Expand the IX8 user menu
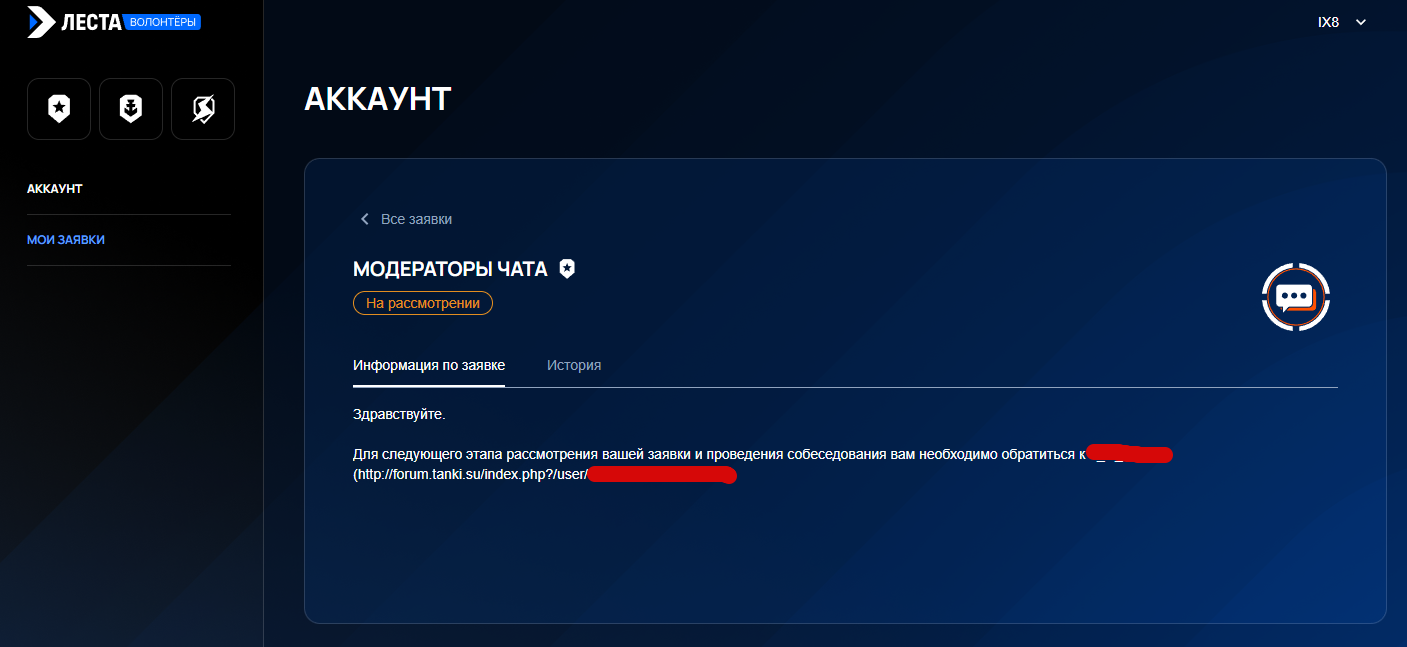1407x647 pixels. (x=1342, y=22)
